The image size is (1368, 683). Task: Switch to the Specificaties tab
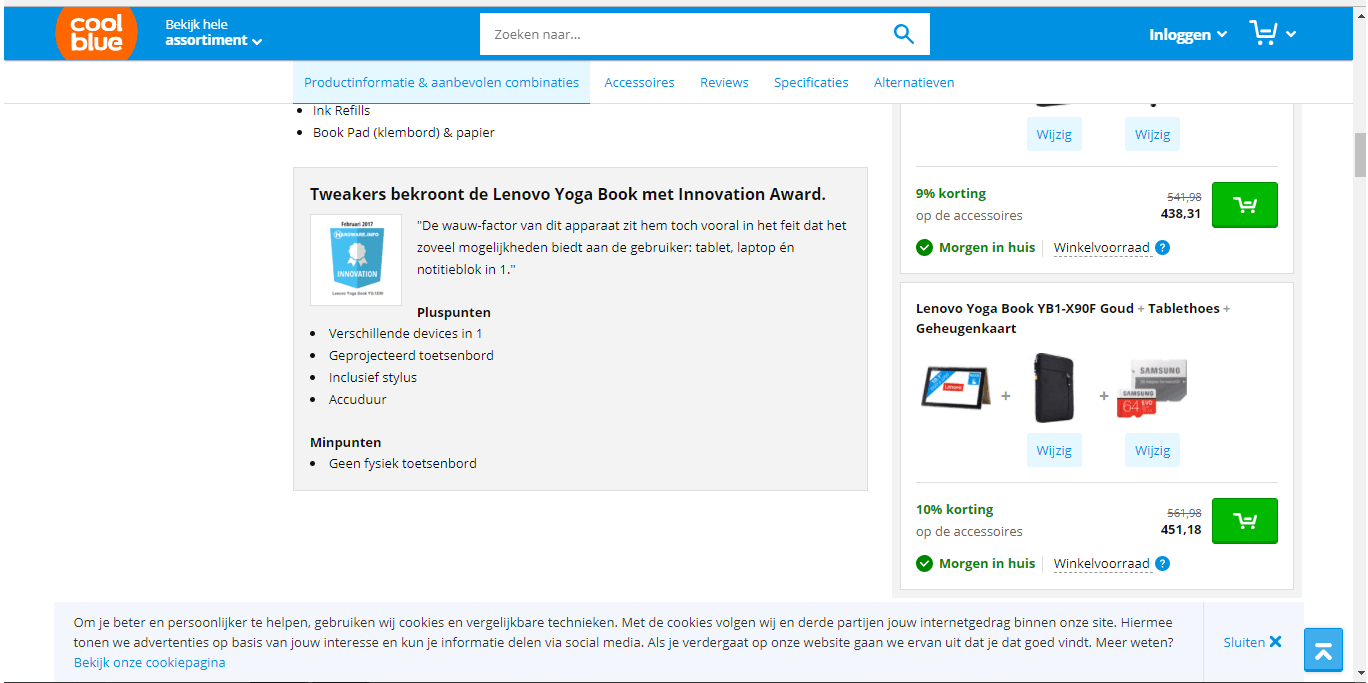point(811,83)
